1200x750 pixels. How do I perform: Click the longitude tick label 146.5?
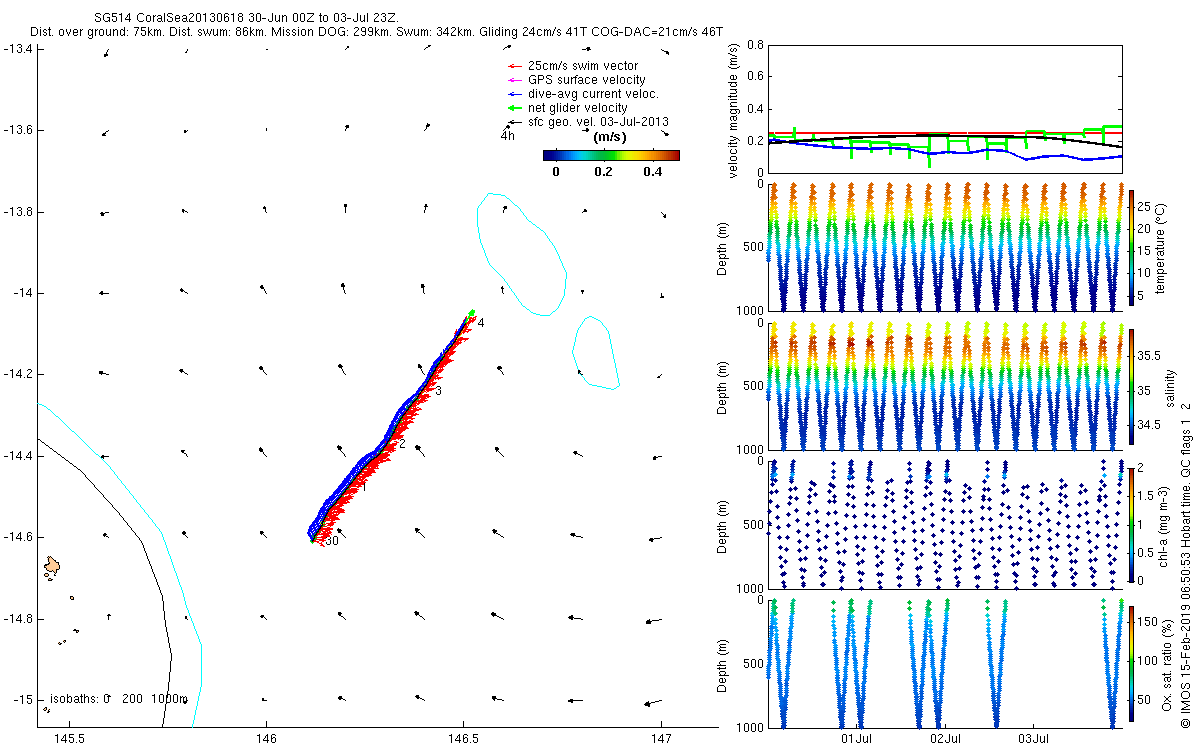pos(464,738)
